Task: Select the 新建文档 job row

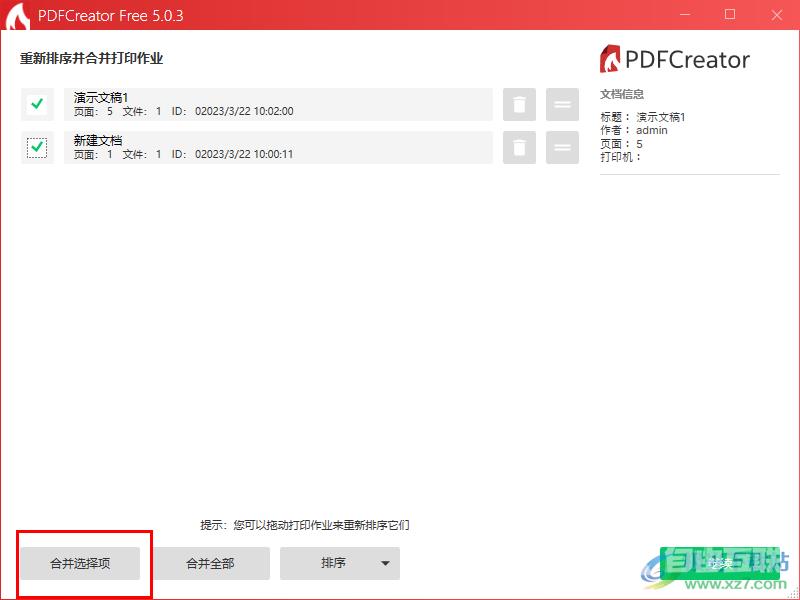Action: (x=278, y=147)
